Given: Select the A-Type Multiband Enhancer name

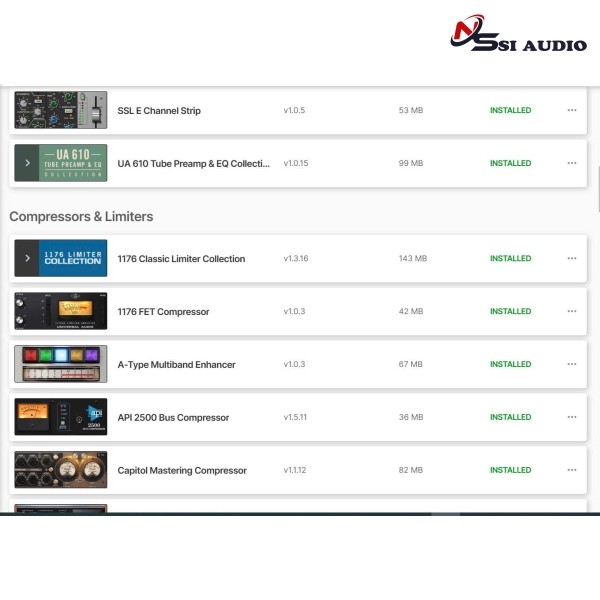Looking at the screenshot, I should click(x=176, y=364).
